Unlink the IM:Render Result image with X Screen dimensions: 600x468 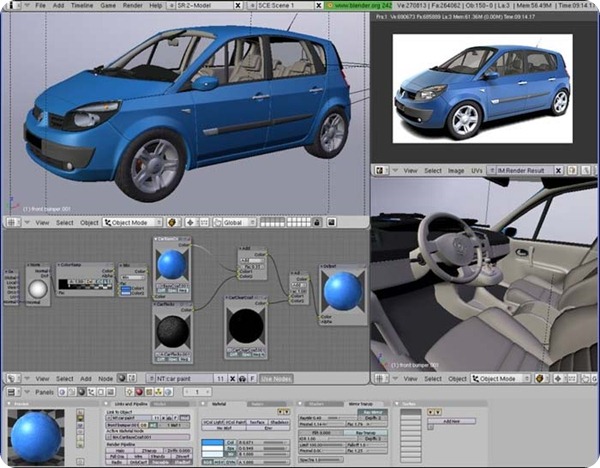pos(558,171)
